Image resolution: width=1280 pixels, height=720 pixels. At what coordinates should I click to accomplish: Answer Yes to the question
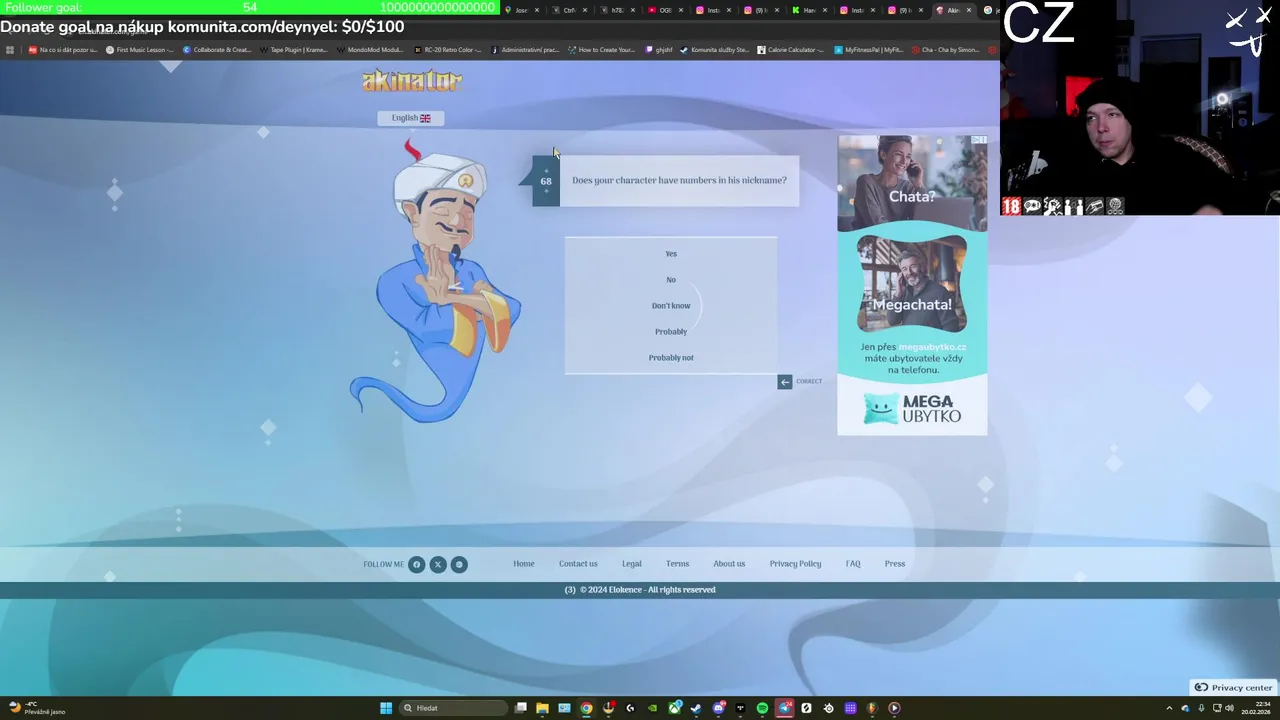click(x=671, y=254)
